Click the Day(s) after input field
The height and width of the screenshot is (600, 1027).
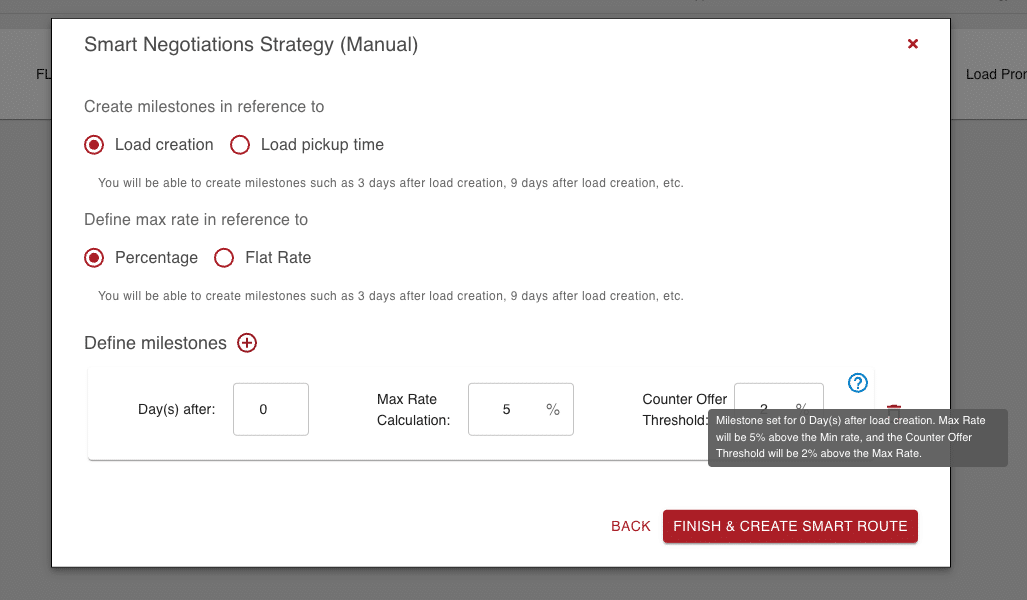(271, 409)
